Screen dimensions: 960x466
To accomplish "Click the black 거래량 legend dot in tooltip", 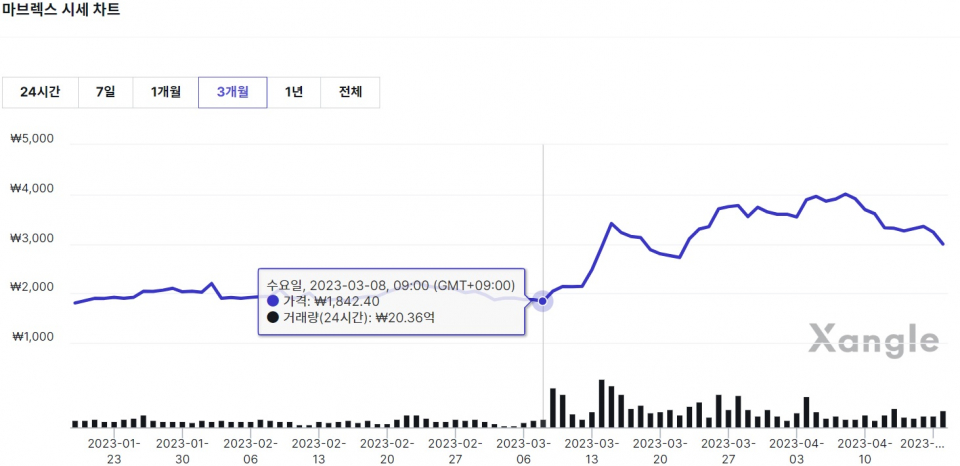I will coord(274,318).
